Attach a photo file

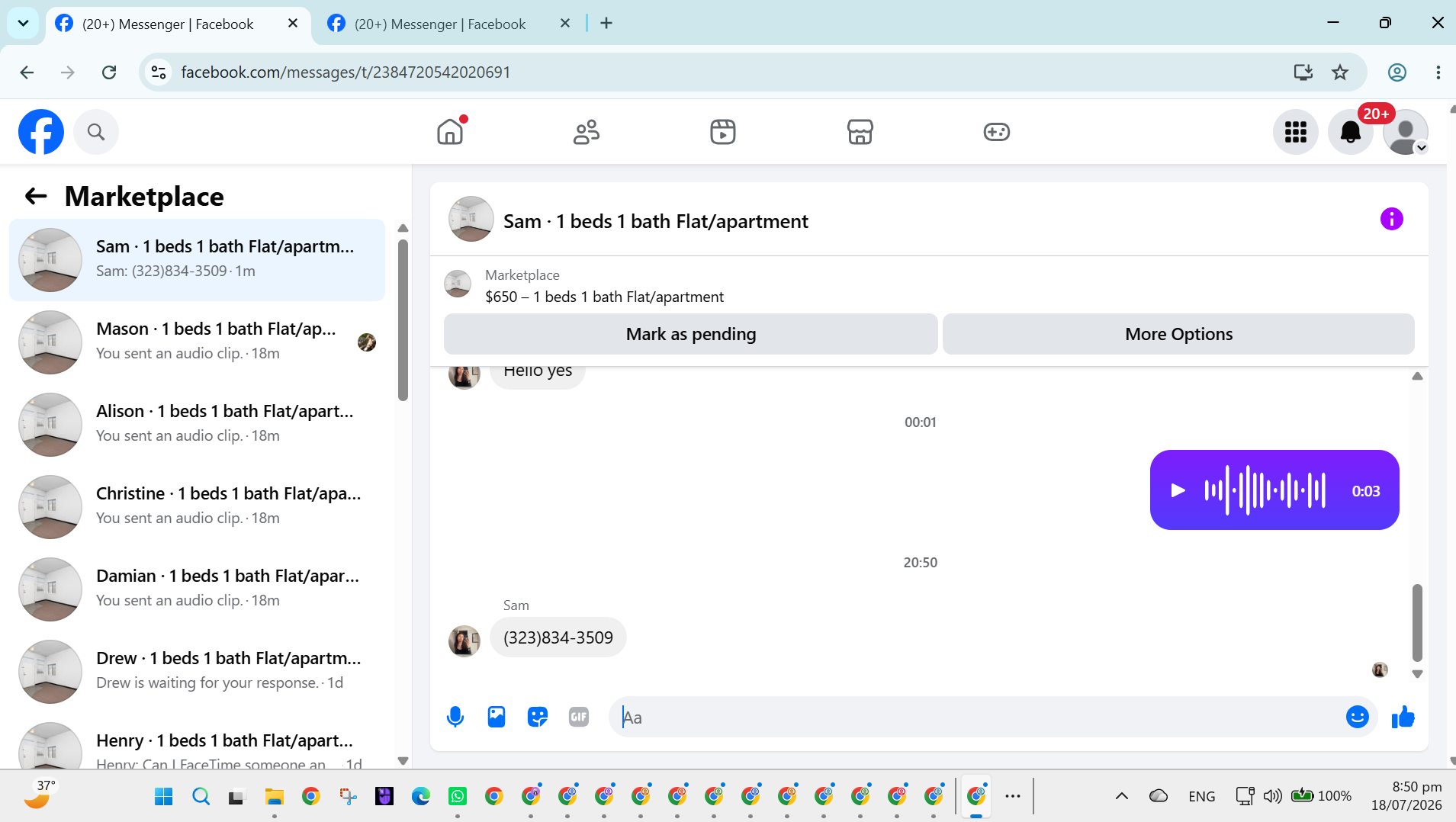(497, 717)
